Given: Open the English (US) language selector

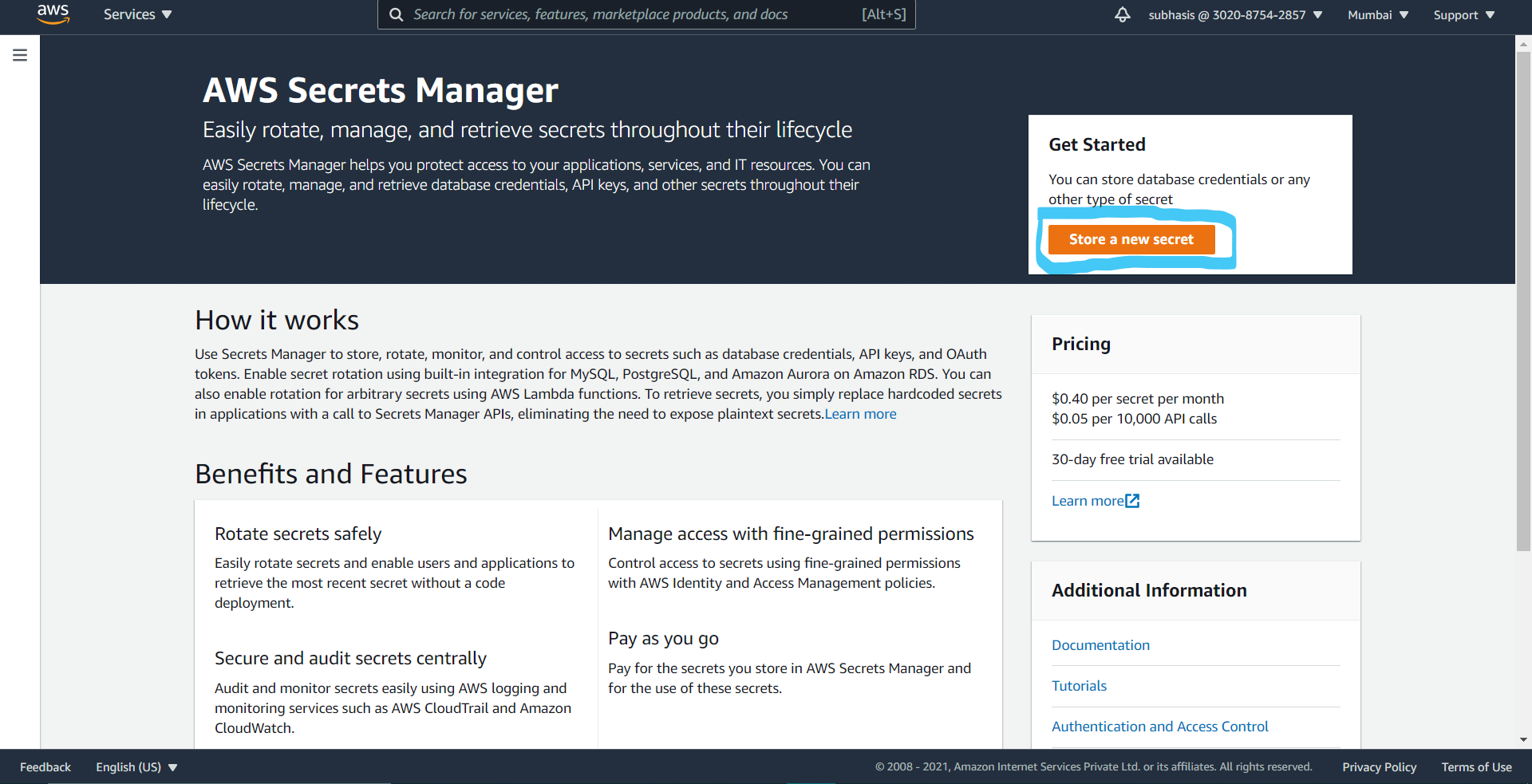Looking at the screenshot, I should (136, 766).
